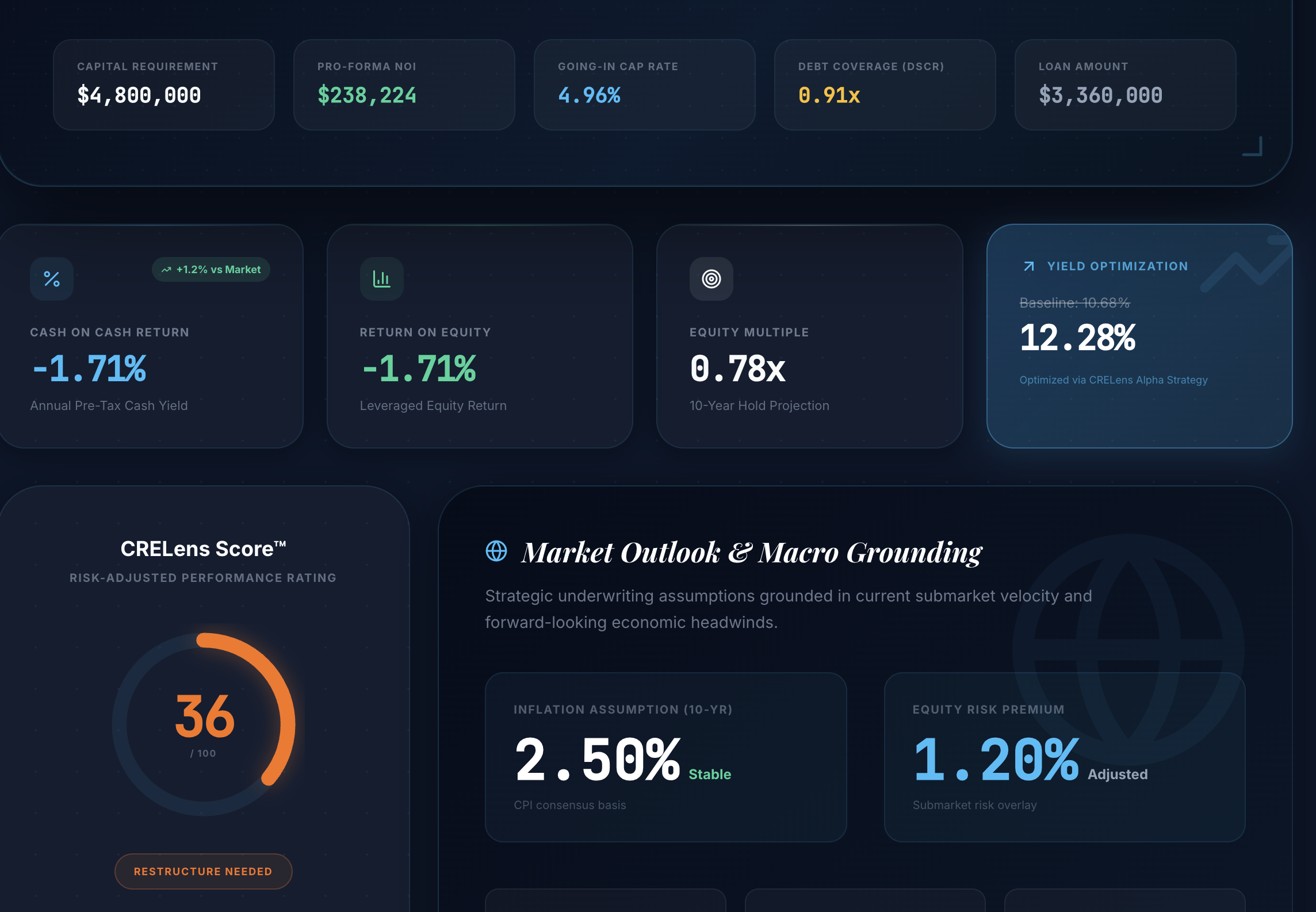Click the +1.2% vs Market badge
Viewport: 1316px width, 912px height.
coord(211,270)
